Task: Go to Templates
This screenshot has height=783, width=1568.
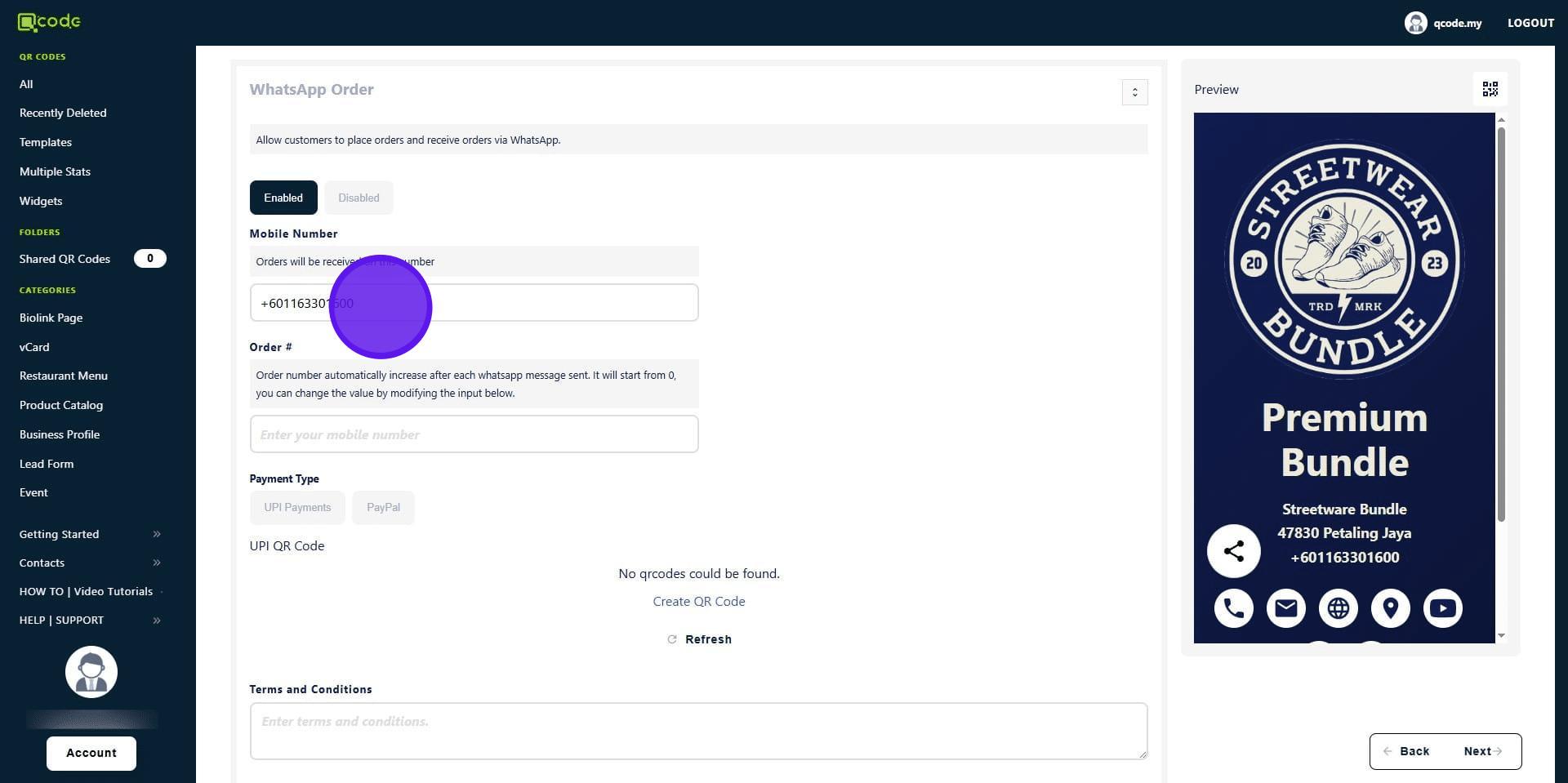Action: pyautogui.click(x=46, y=142)
